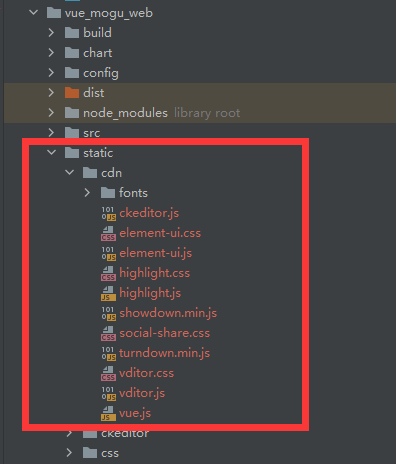The image size is (396, 464).
Task: Select the element-ui.js file name
Action: pos(155,253)
